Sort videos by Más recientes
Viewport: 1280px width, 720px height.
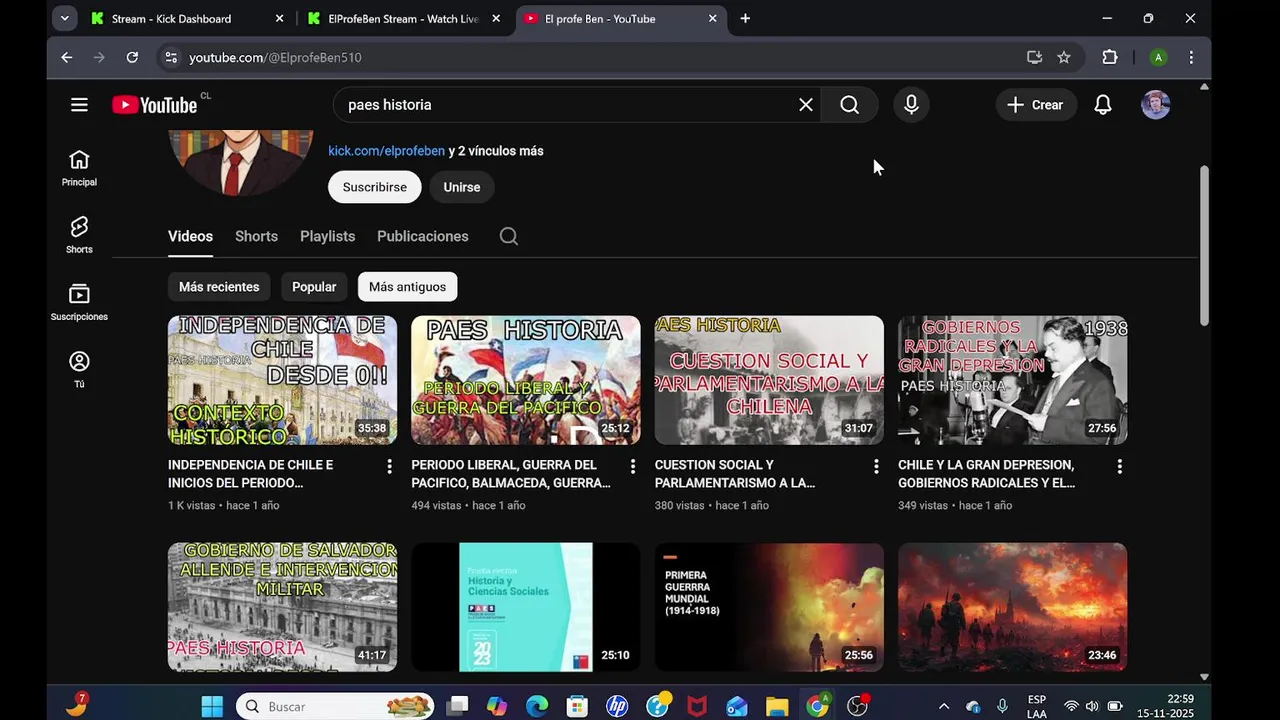pyautogui.click(x=219, y=287)
